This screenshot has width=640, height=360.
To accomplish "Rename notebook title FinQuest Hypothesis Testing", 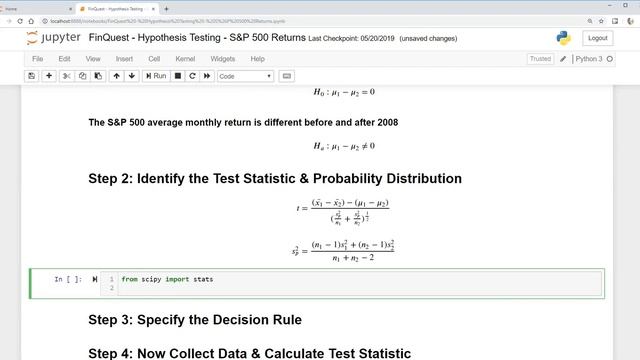I will pos(197,38).
